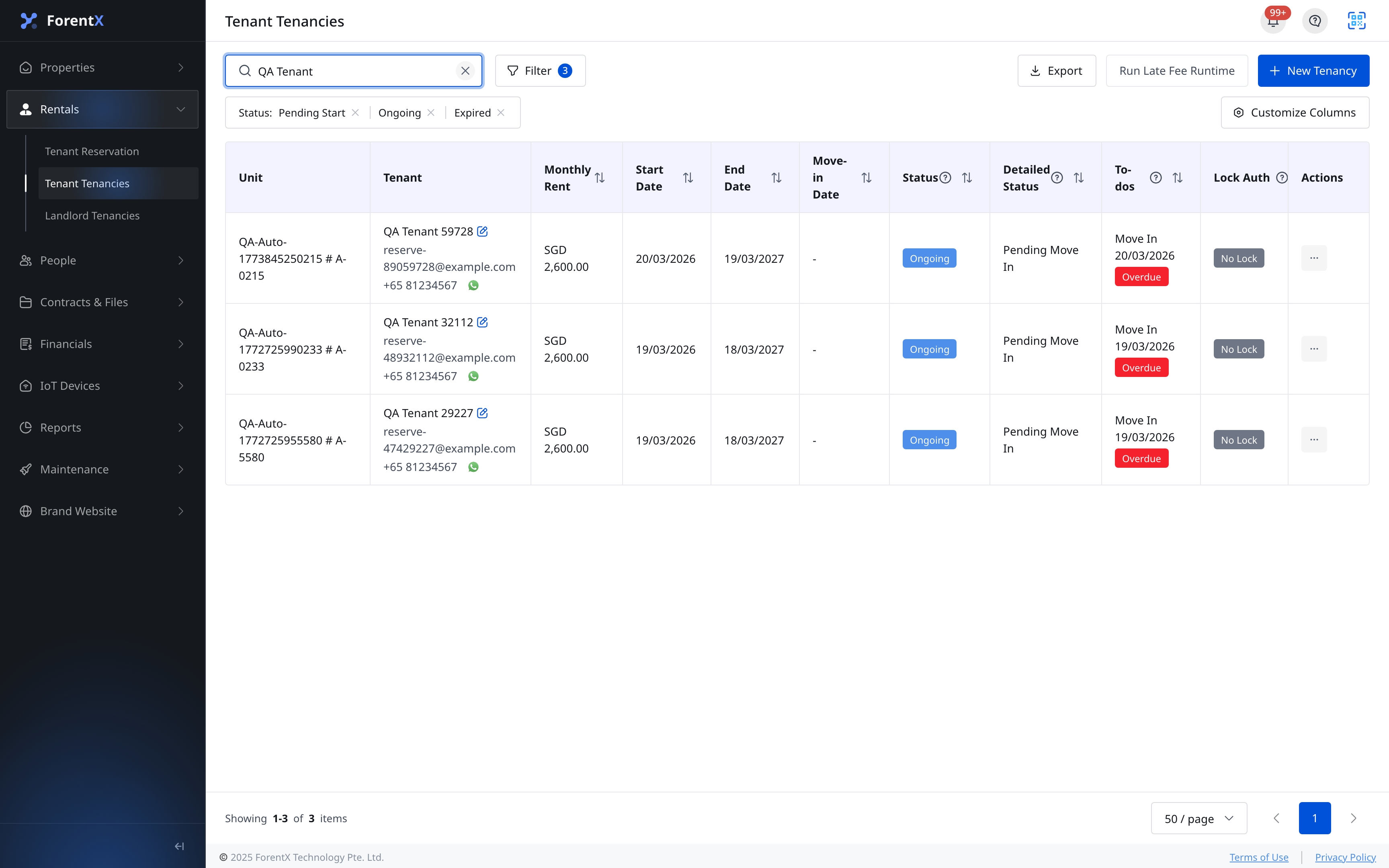Image resolution: width=1389 pixels, height=868 pixels.
Task: Sort by End Date column arrows
Action: pos(776,178)
